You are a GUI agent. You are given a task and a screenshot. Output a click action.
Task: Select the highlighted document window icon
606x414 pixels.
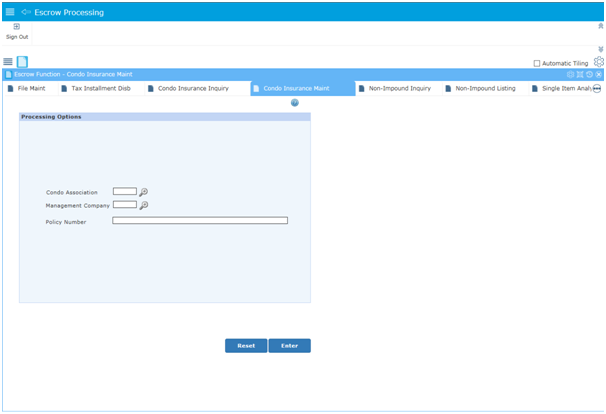(22, 61)
